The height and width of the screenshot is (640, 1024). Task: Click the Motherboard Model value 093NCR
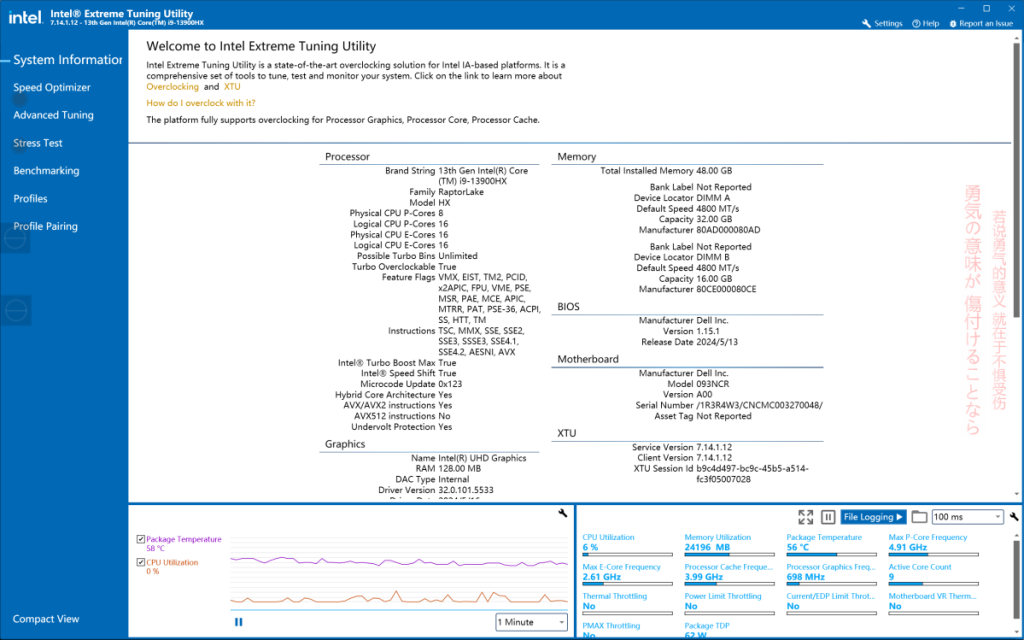click(712, 384)
